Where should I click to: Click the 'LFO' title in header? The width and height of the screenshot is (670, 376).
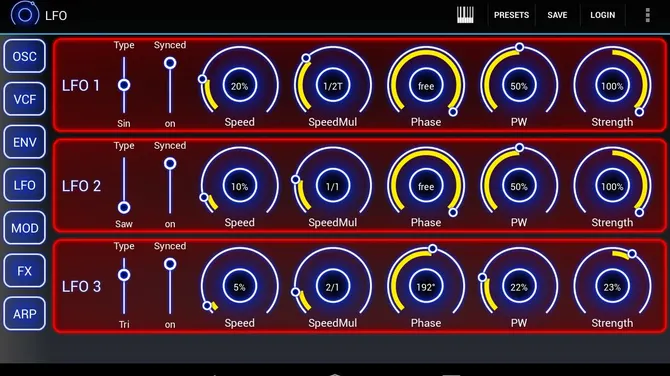[56, 16]
